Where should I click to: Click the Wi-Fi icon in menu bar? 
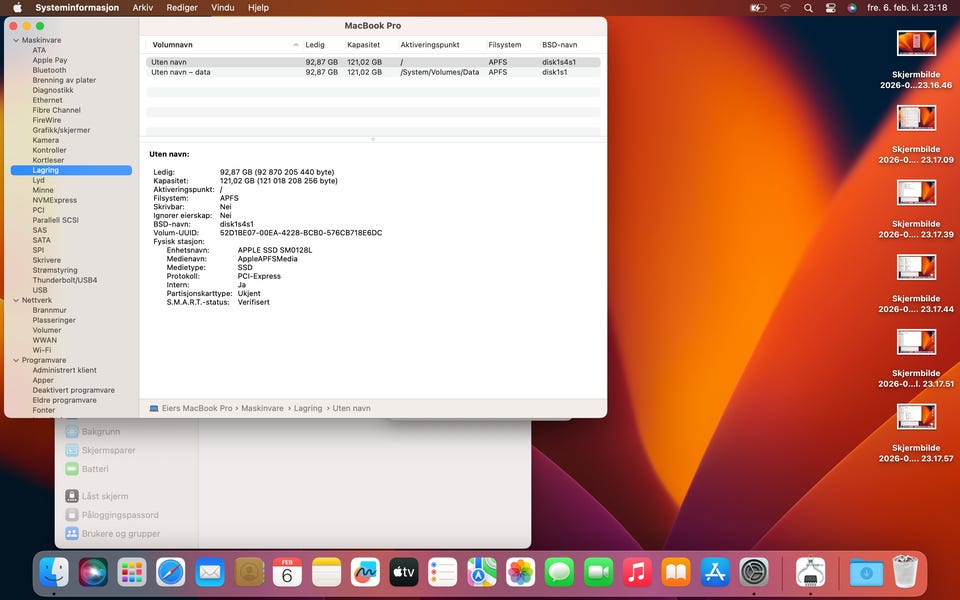point(785,8)
